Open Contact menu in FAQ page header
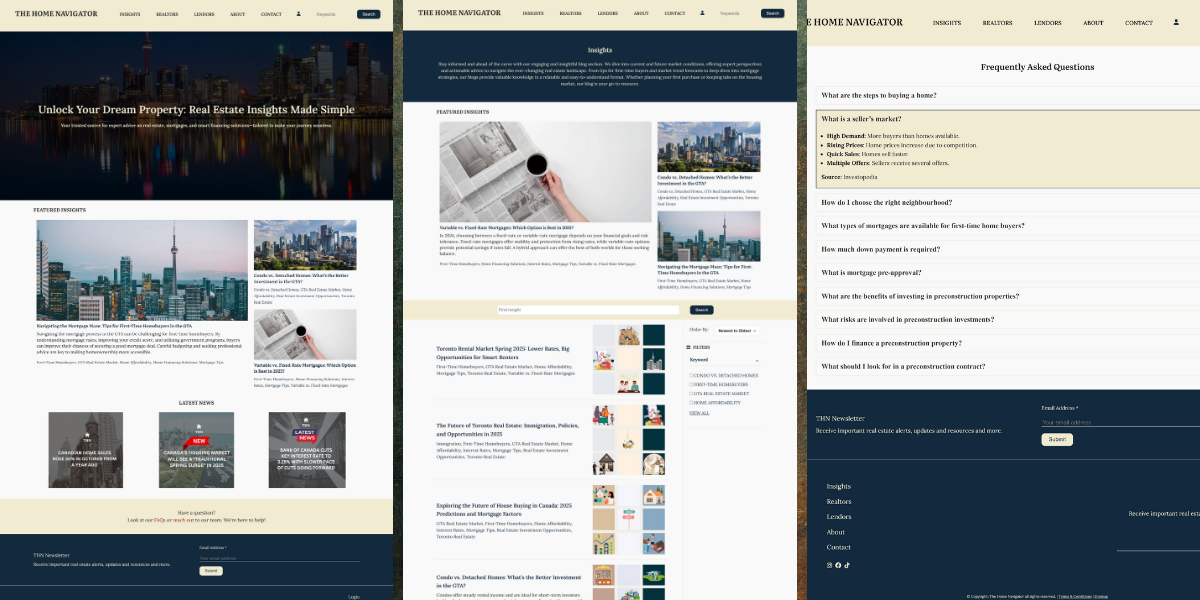Screen dimensions: 1200x600 (x=1139, y=23)
